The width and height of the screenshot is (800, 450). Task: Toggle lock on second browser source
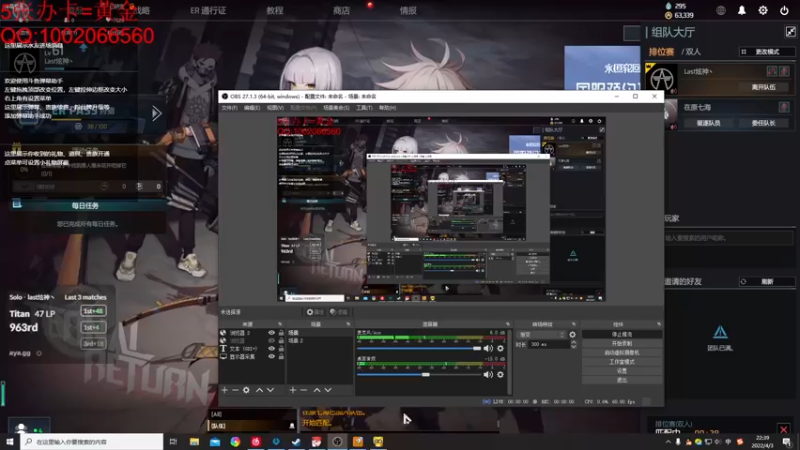pyautogui.click(x=281, y=340)
